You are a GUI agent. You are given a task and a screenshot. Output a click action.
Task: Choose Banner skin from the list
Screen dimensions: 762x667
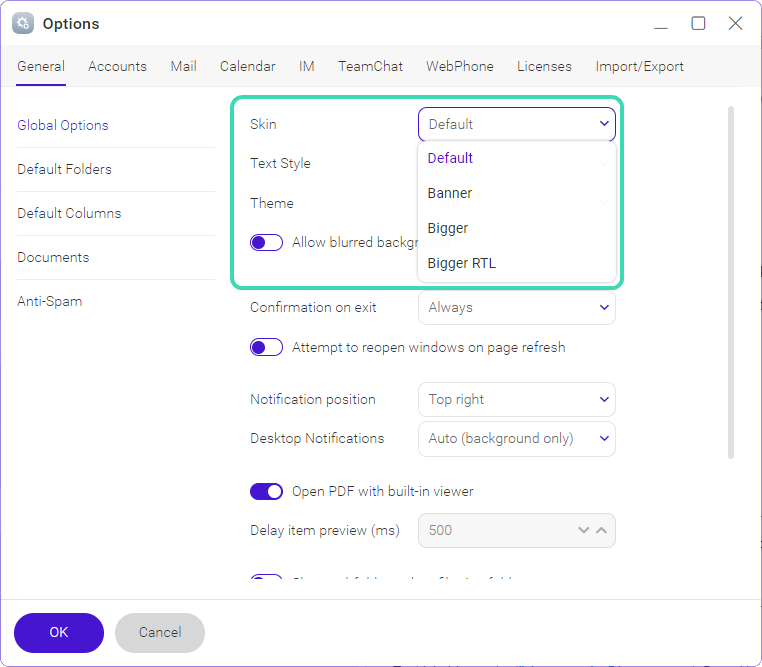517,193
